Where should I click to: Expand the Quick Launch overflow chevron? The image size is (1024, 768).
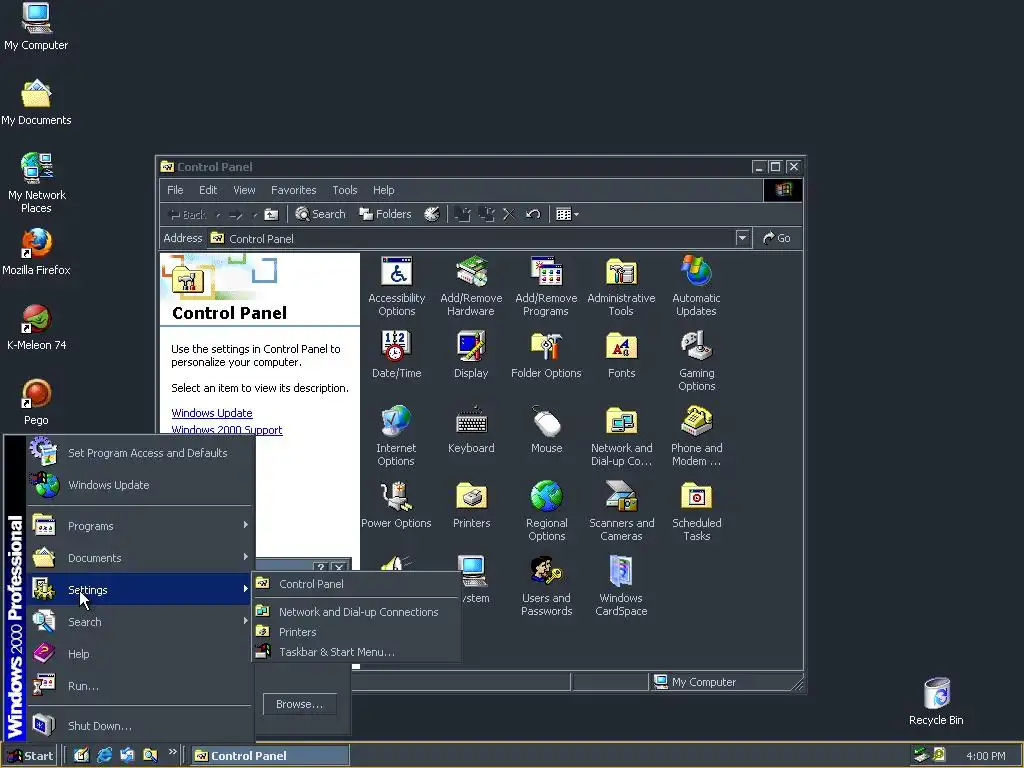[x=172, y=752]
